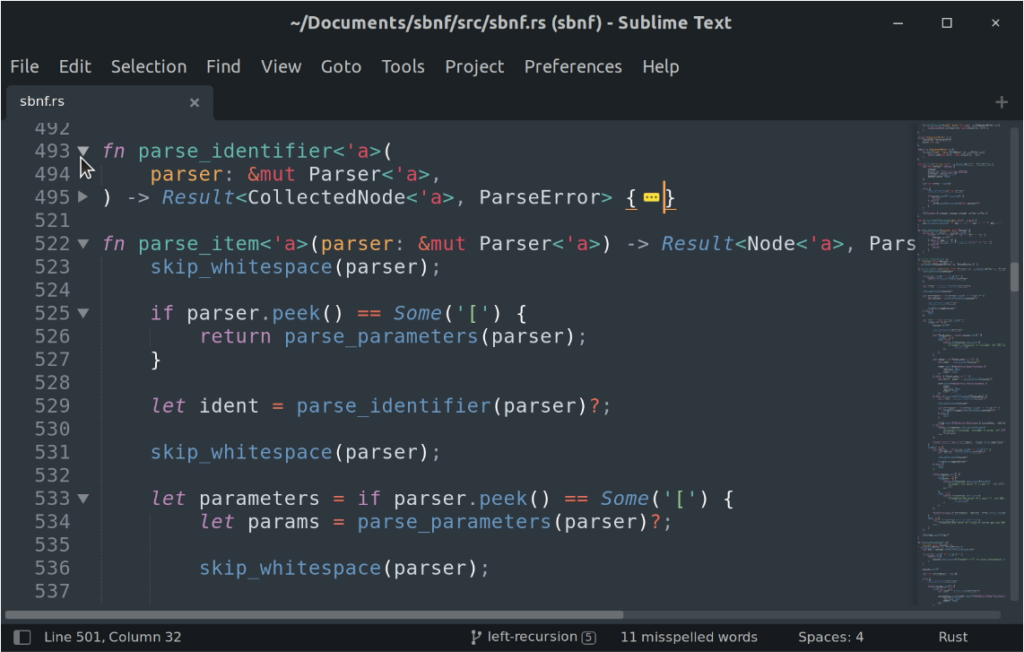Toggle the side bar icon in status bar

point(22,637)
